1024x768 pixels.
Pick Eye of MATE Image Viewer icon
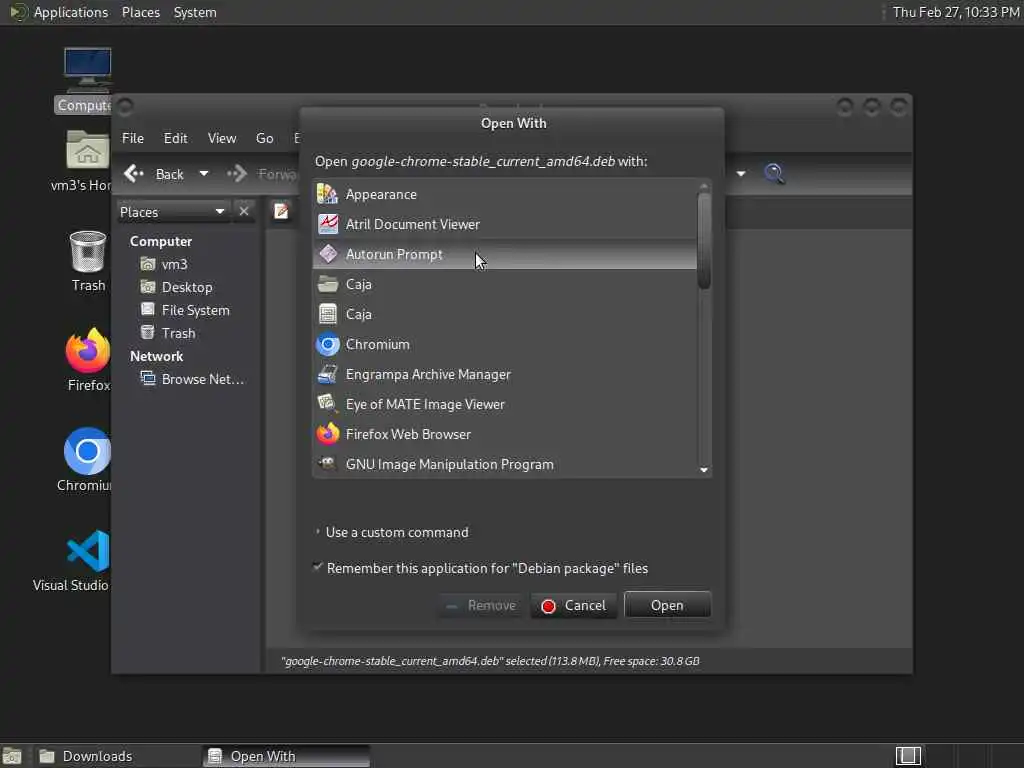tap(327, 404)
